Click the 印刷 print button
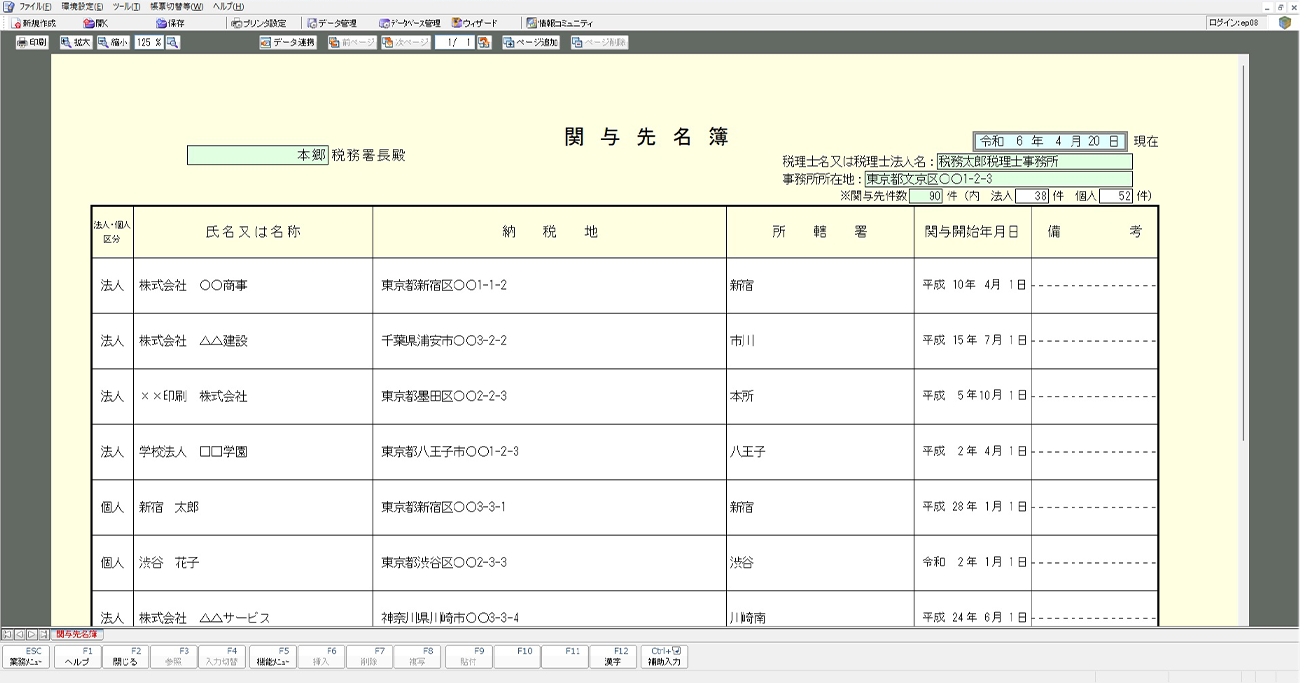 coord(32,43)
